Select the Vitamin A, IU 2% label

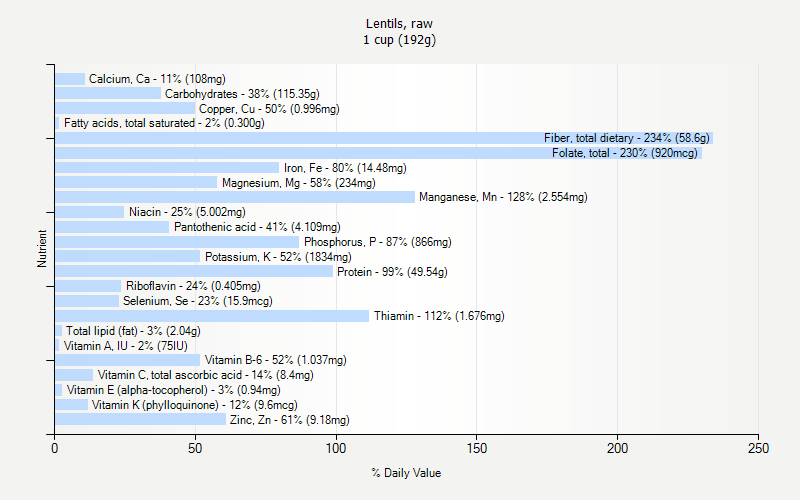[126, 346]
